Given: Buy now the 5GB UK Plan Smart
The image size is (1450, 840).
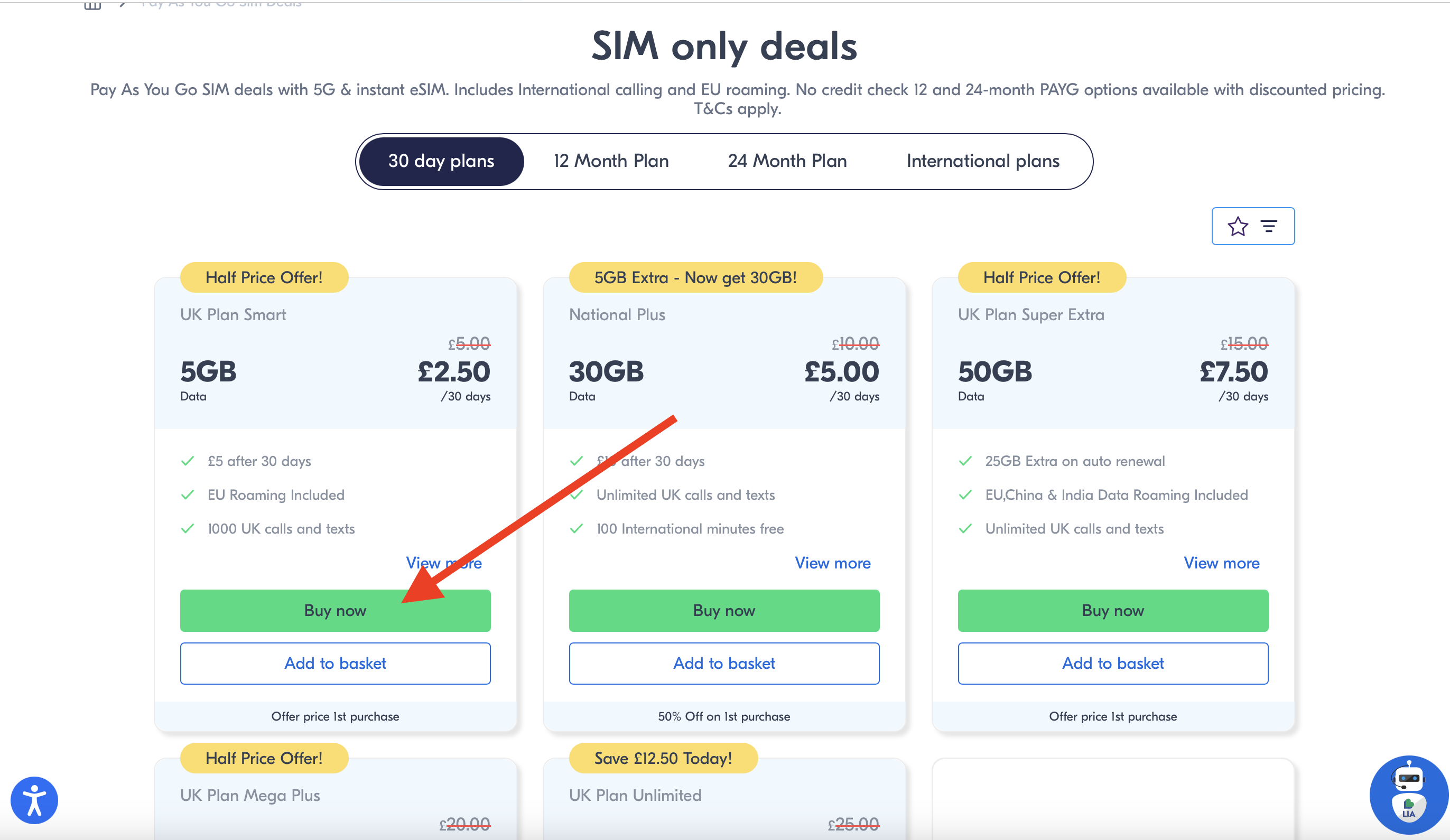Looking at the screenshot, I should (x=335, y=610).
